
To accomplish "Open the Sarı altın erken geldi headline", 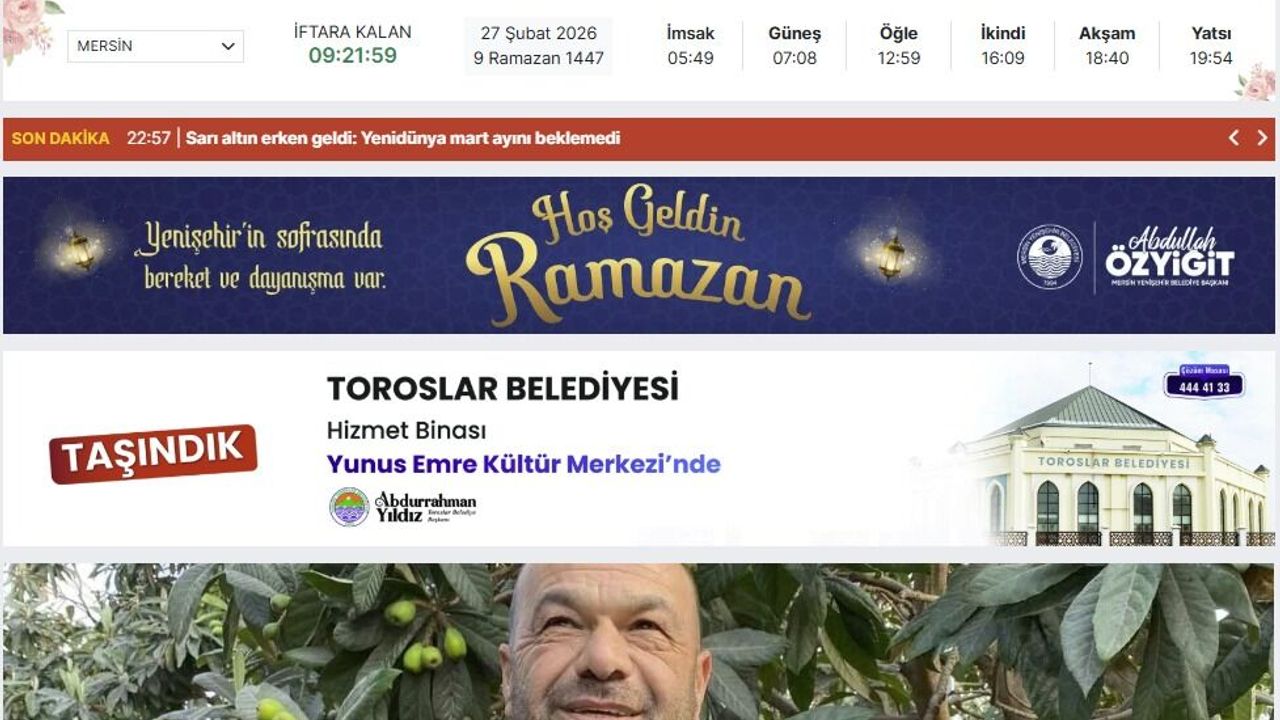I will [403, 138].
